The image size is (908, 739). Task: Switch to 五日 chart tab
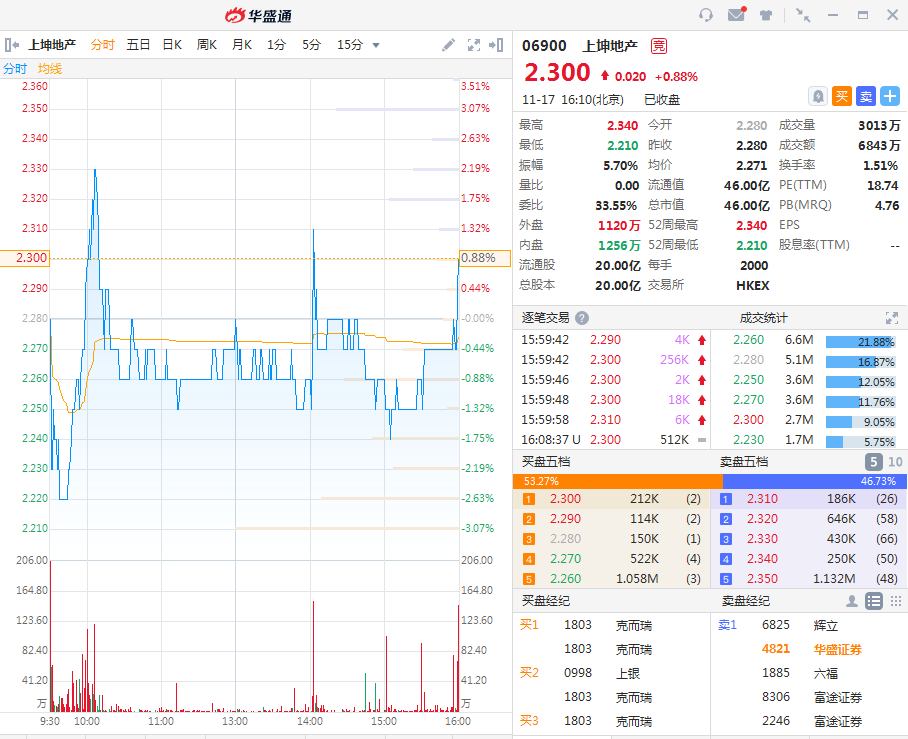click(x=138, y=45)
